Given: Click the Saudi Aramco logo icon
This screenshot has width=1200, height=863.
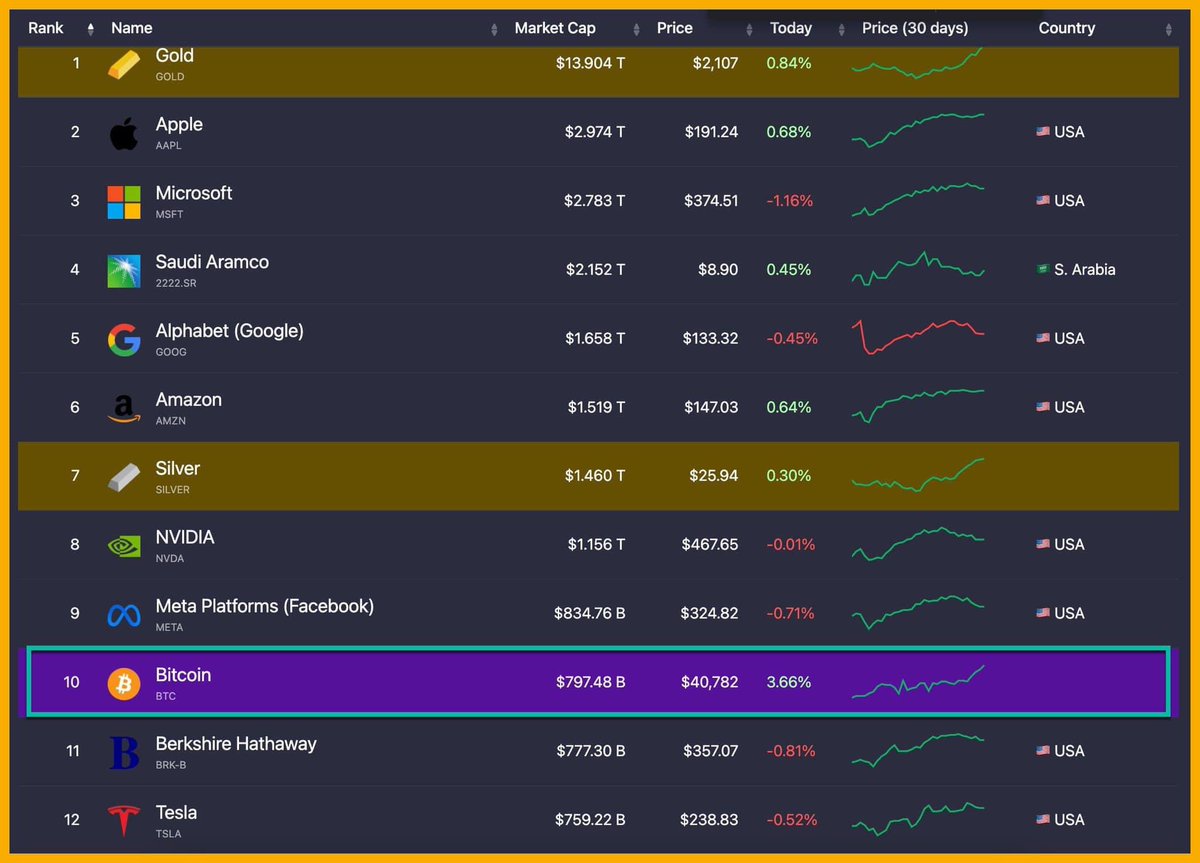Looking at the screenshot, I should (x=124, y=271).
